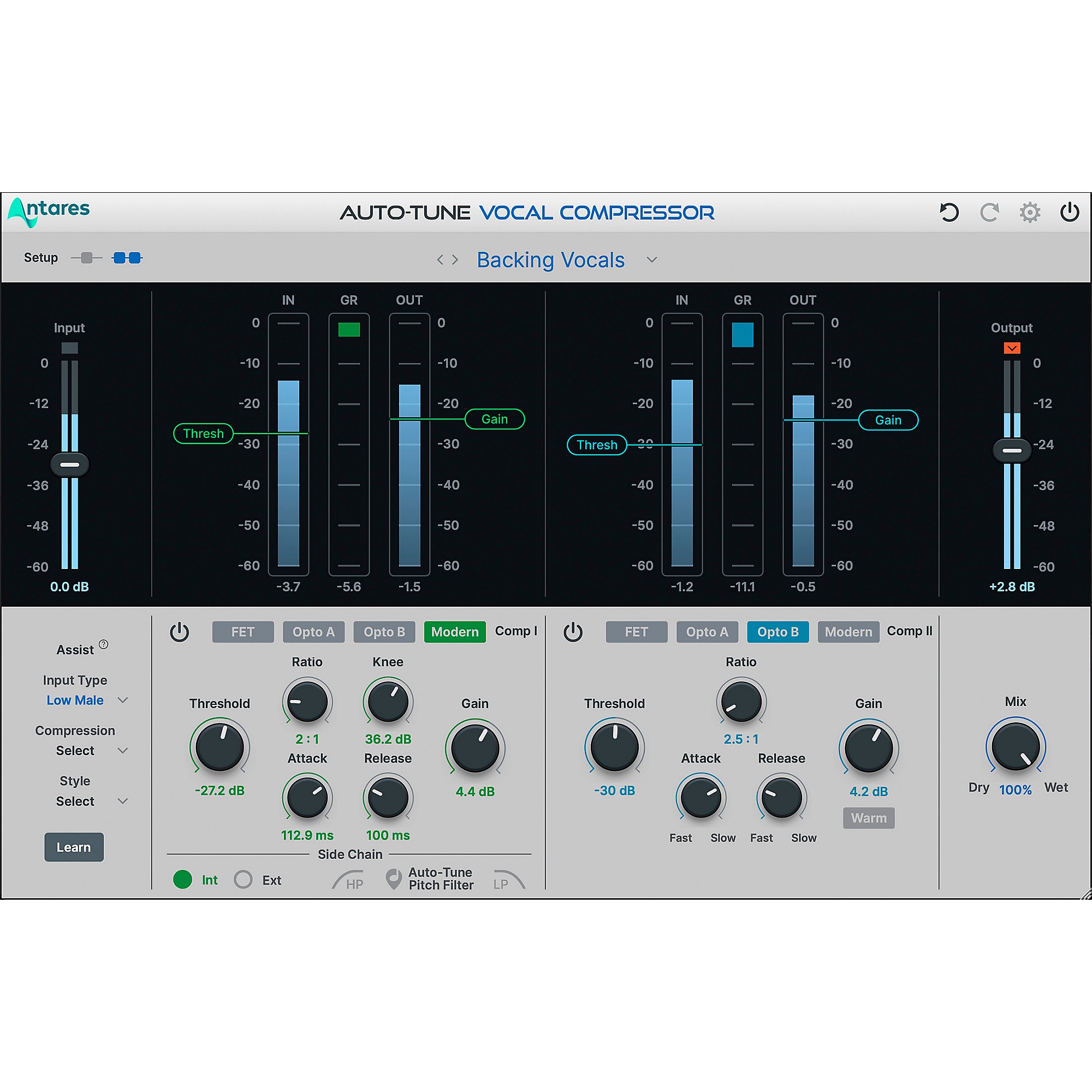
Task: Choose Opto B mode for Comp I
Action: (x=384, y=632)
